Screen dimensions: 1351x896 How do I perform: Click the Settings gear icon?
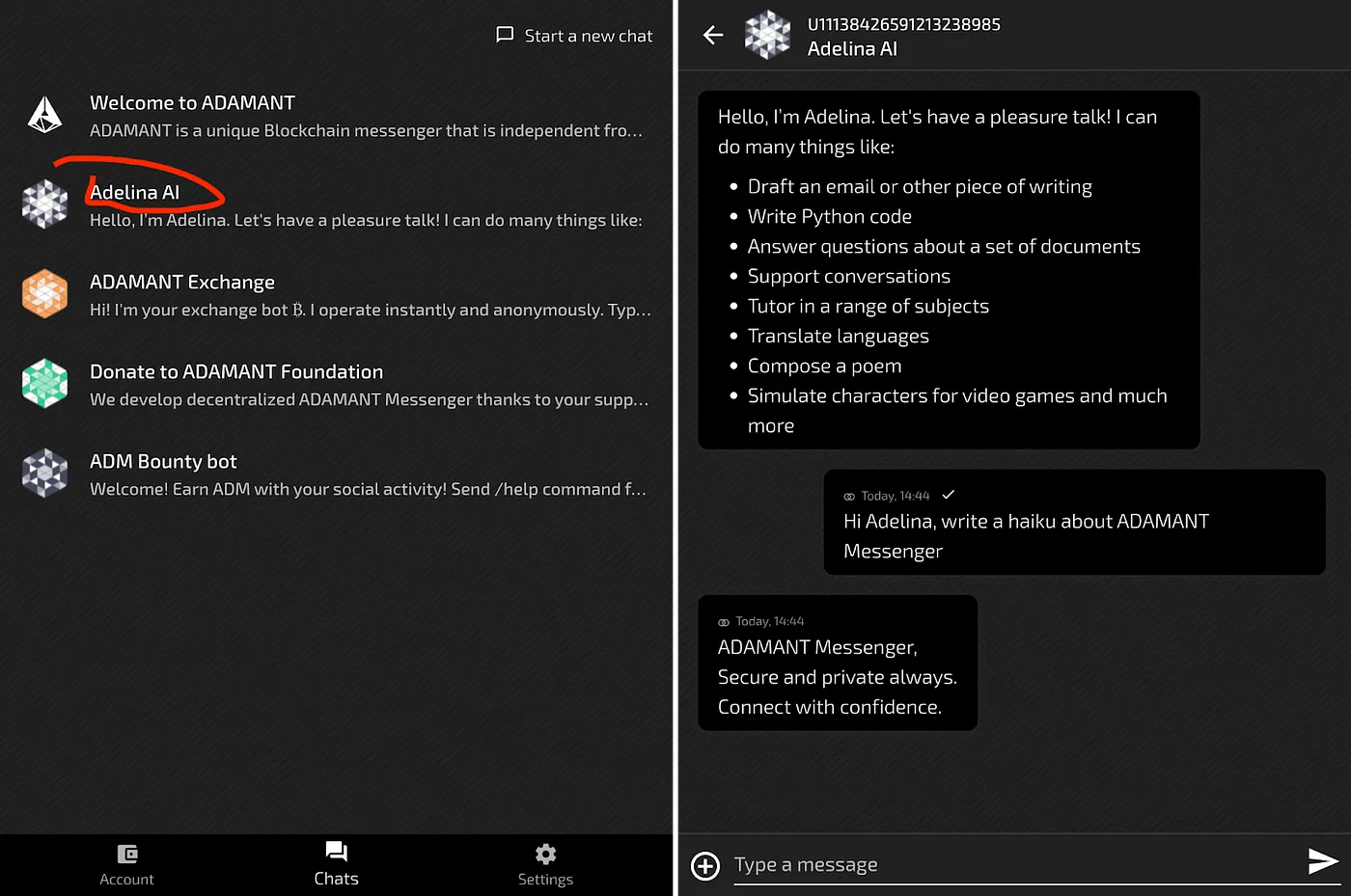click(x=545, y=854)
